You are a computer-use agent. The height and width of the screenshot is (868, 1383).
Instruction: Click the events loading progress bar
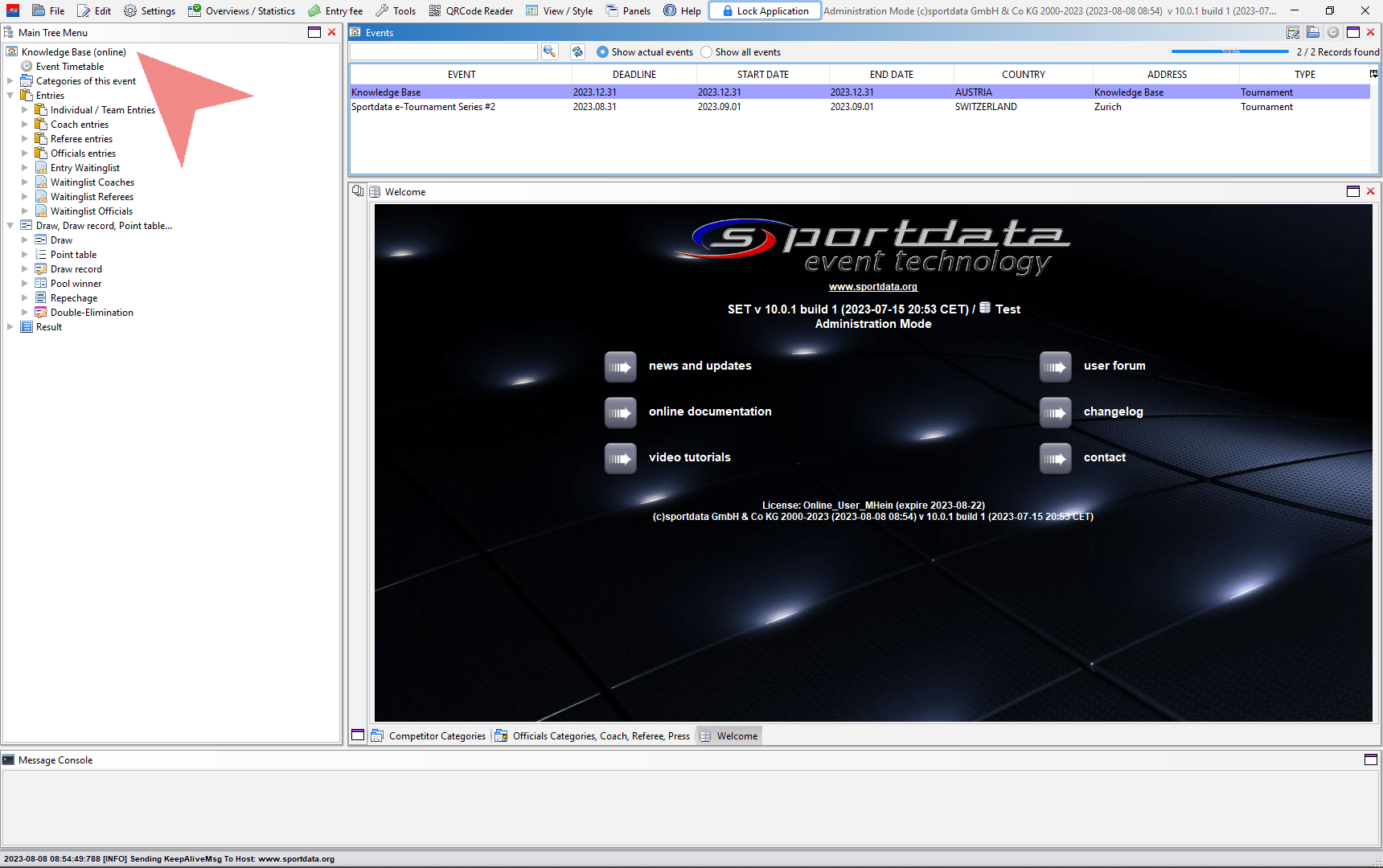click(1229, 51)
